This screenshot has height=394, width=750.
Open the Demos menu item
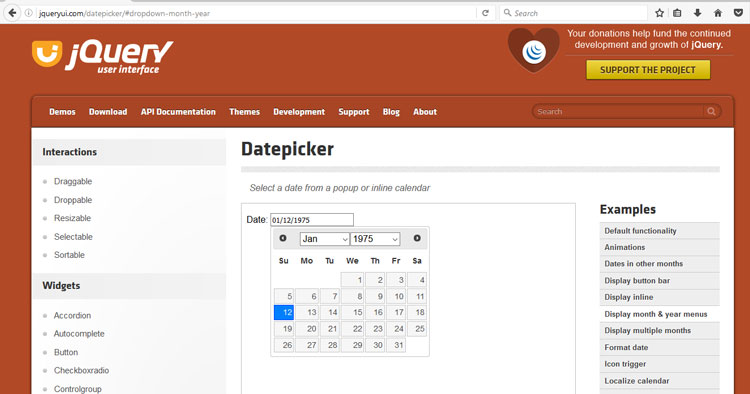coord(62,112)
